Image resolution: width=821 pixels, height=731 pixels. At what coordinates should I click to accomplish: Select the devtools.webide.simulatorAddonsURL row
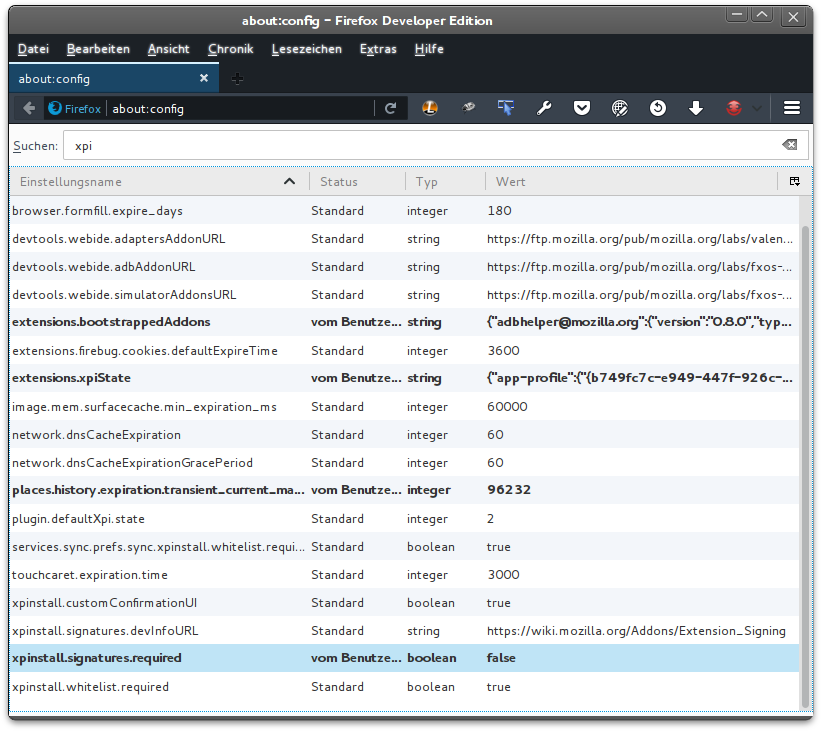404,295
